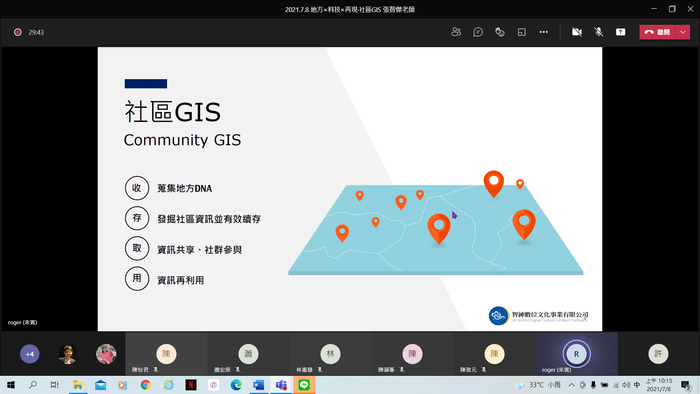This screenshot has width=700, height=394.
Task: Launch Internet Explorer from the taskbar
Action: tap(168, 385)
